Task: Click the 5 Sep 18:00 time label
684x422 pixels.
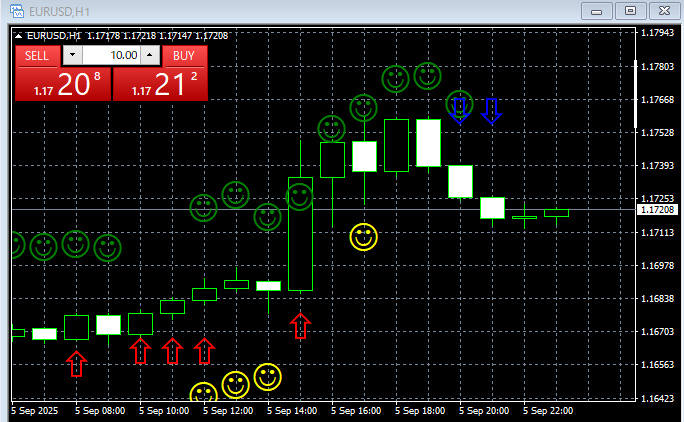Action: click(420, 411)
